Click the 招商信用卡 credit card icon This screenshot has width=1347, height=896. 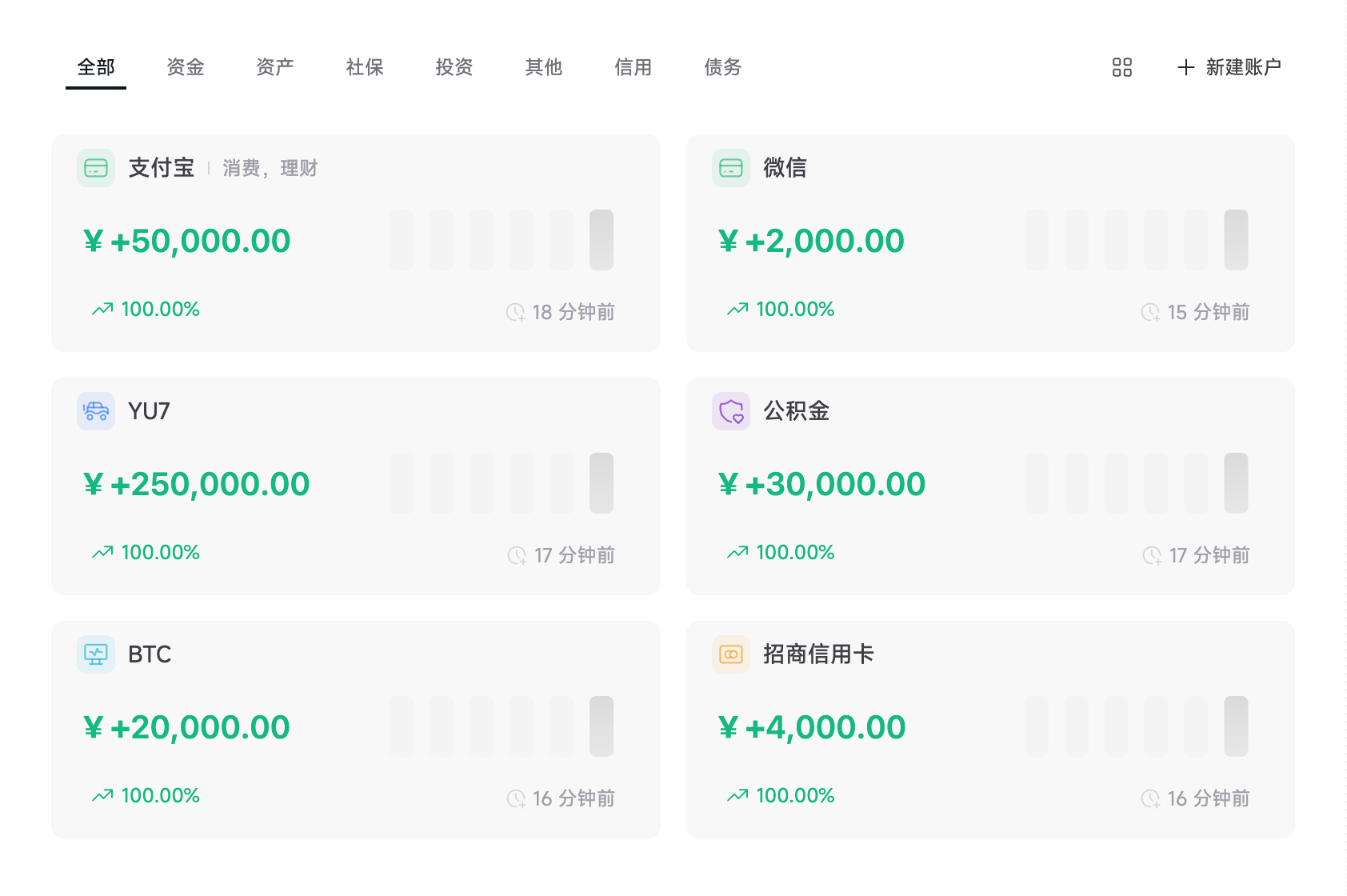731,654
